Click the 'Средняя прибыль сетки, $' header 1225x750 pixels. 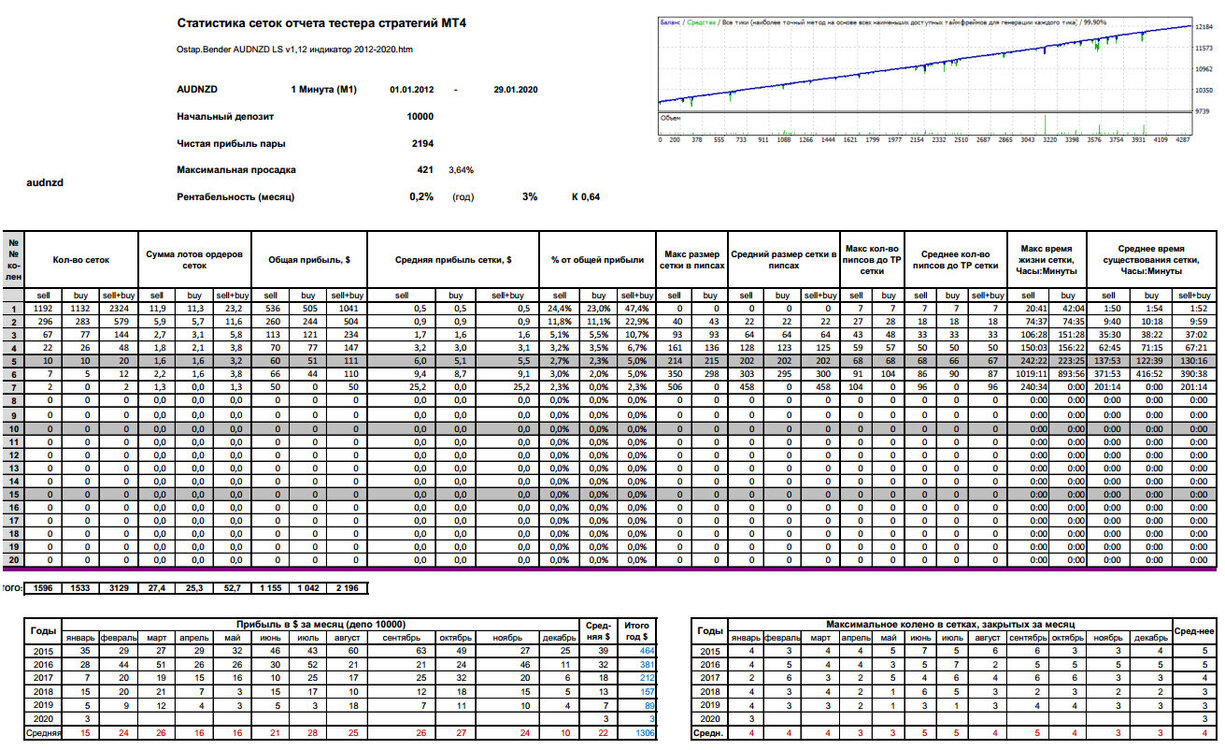click(x=453, y=259)
